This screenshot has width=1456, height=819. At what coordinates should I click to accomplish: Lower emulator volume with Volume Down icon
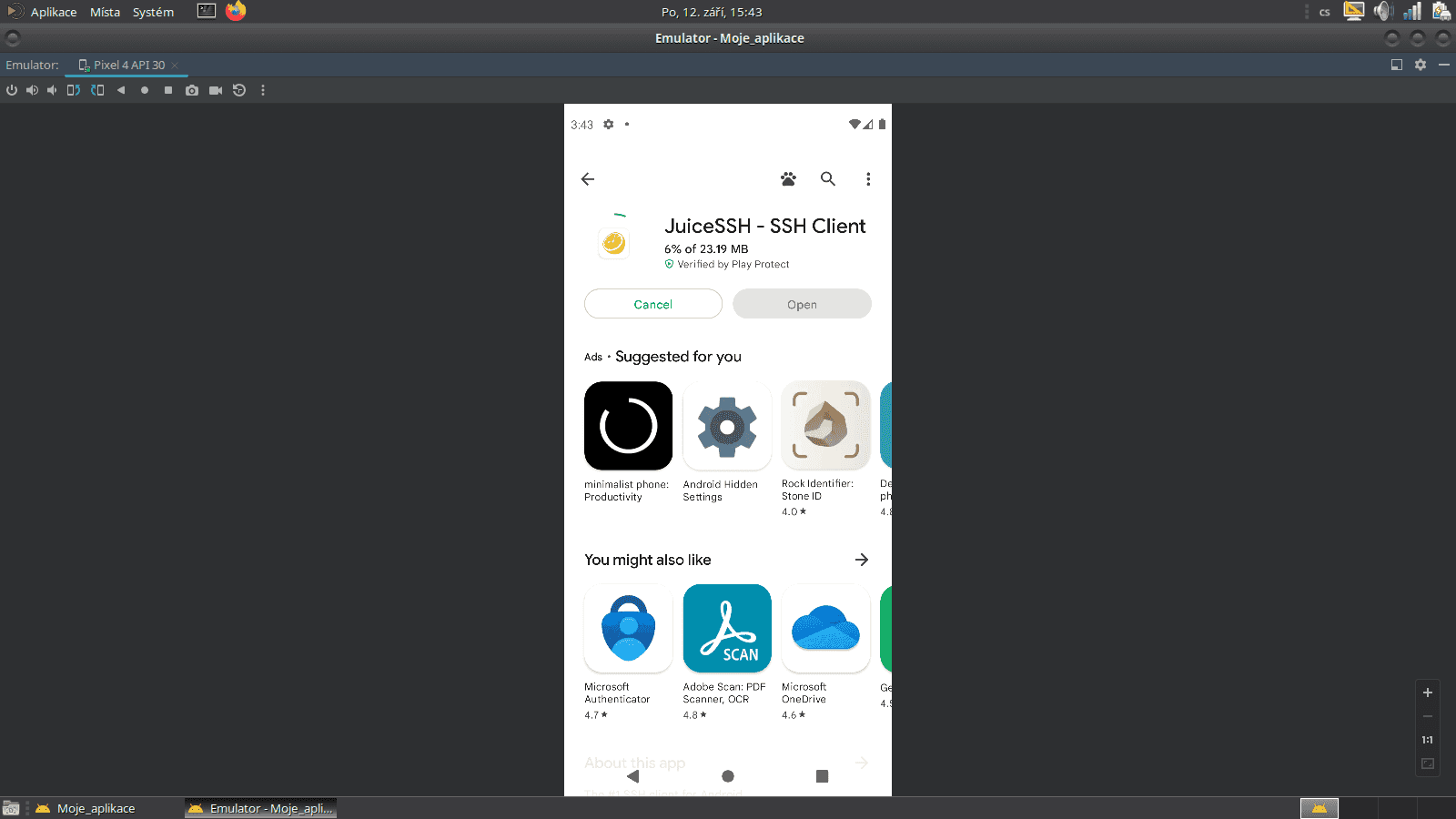pos(52,90)
